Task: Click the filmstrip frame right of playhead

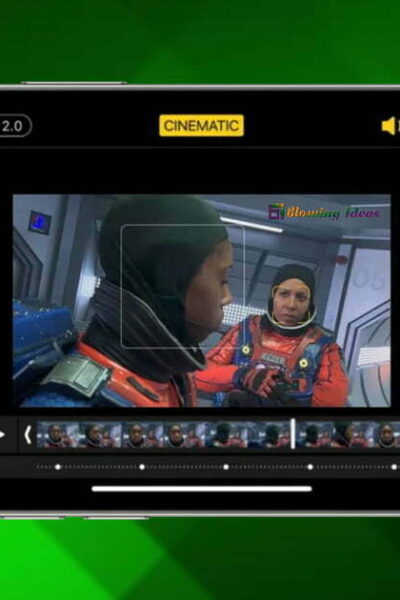Action: pos(316,435)
